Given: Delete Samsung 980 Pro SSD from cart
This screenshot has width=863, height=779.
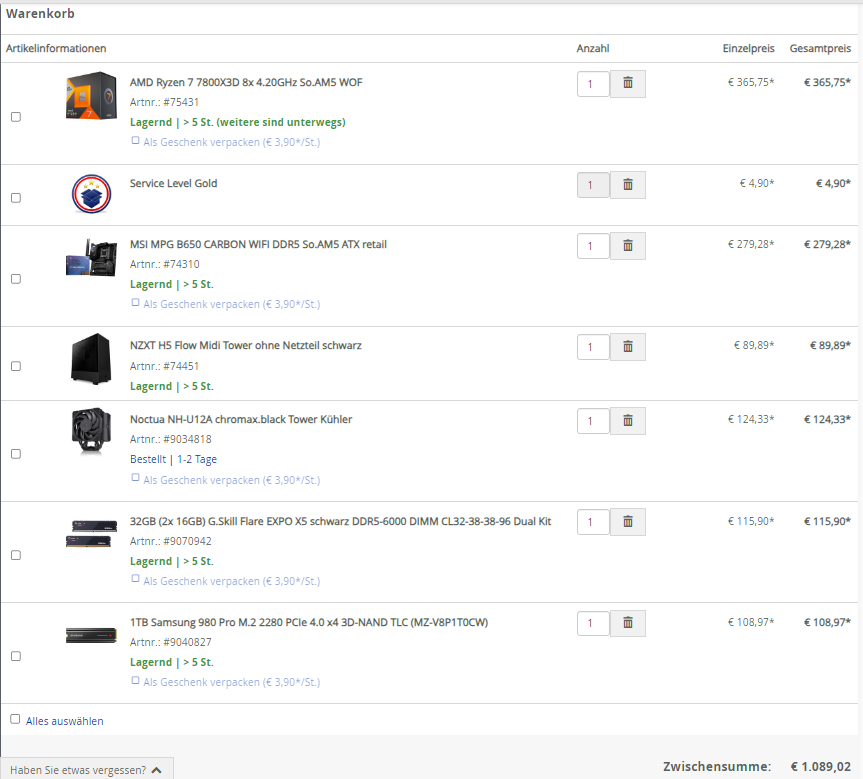Looking at the screenshot, I should (627, 623).
